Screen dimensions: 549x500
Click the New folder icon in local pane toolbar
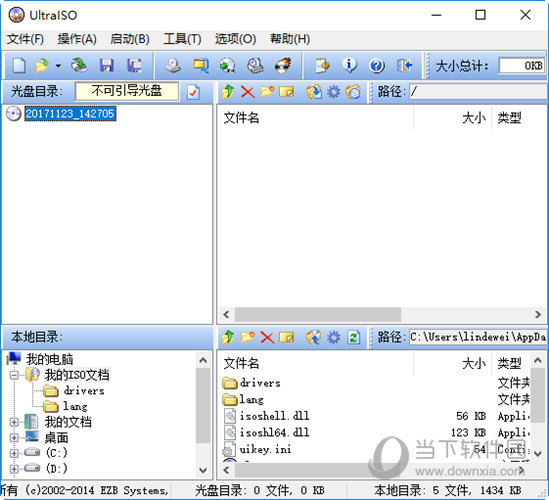[248, 337]
